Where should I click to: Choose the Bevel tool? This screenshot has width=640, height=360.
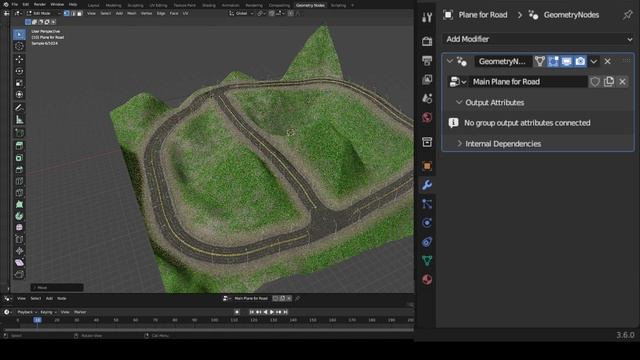point(19,169)
